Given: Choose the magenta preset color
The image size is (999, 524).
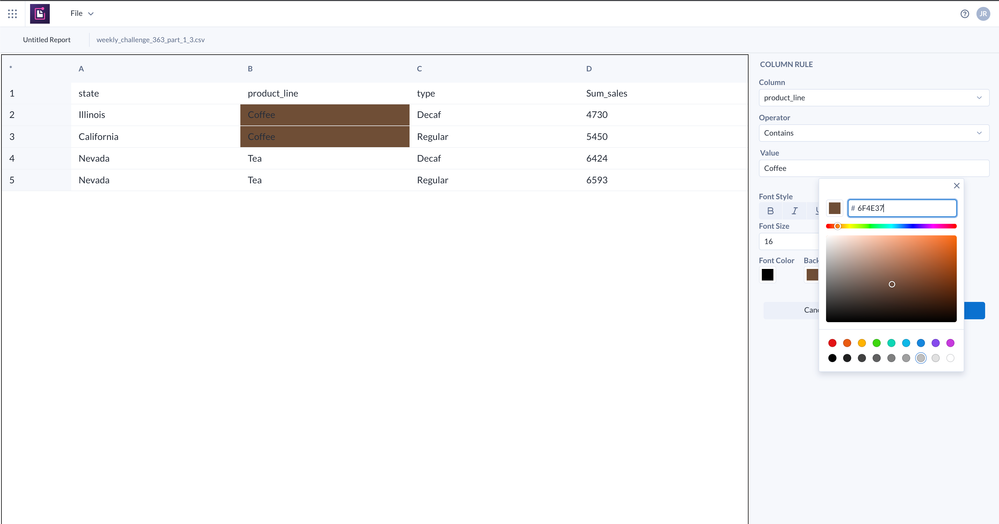Looking at the screenshot, I should (950, 343).
